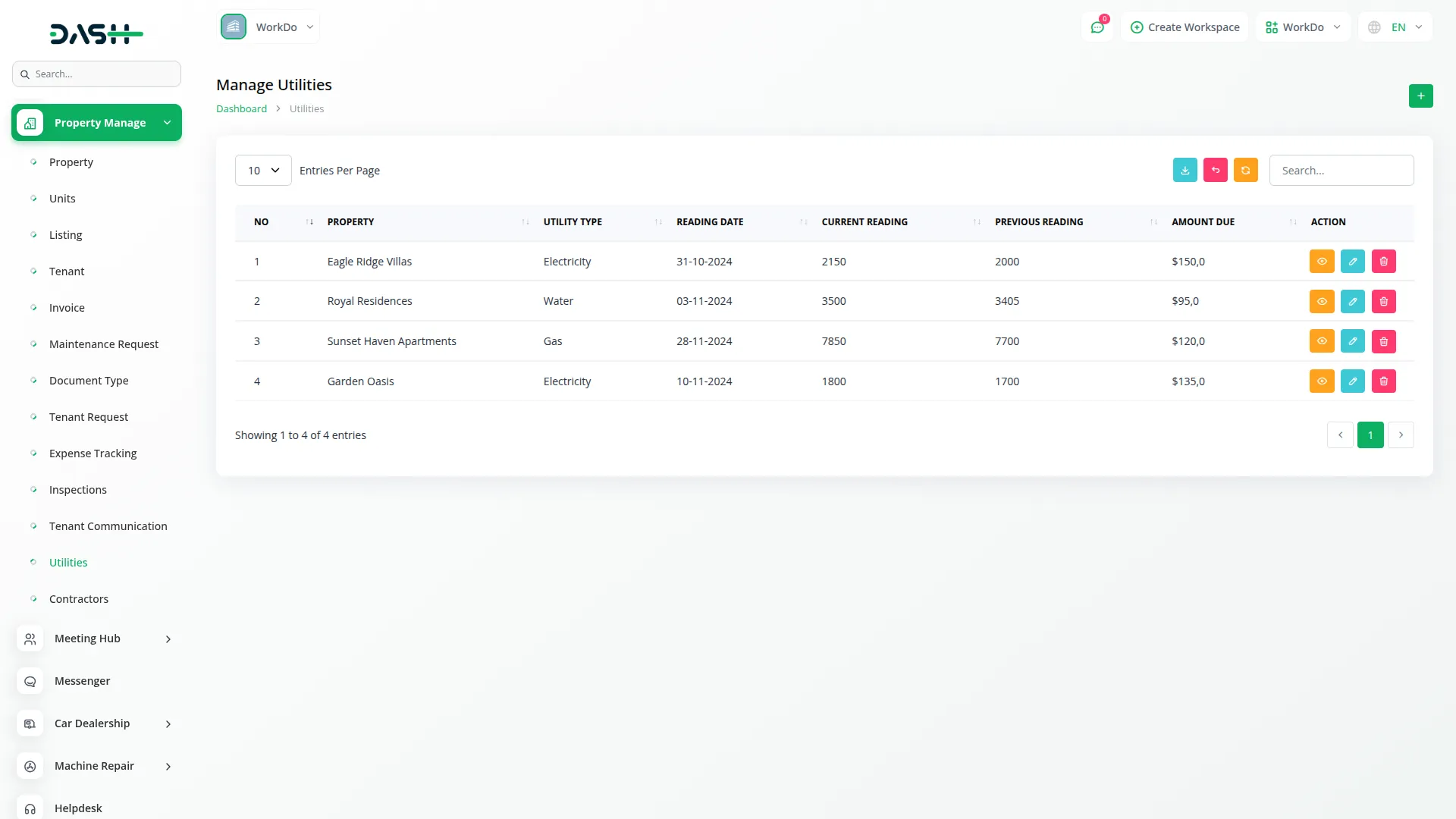Open the entries per page dropdown
Screen dimensions: 1456x819
click(263, 171)
